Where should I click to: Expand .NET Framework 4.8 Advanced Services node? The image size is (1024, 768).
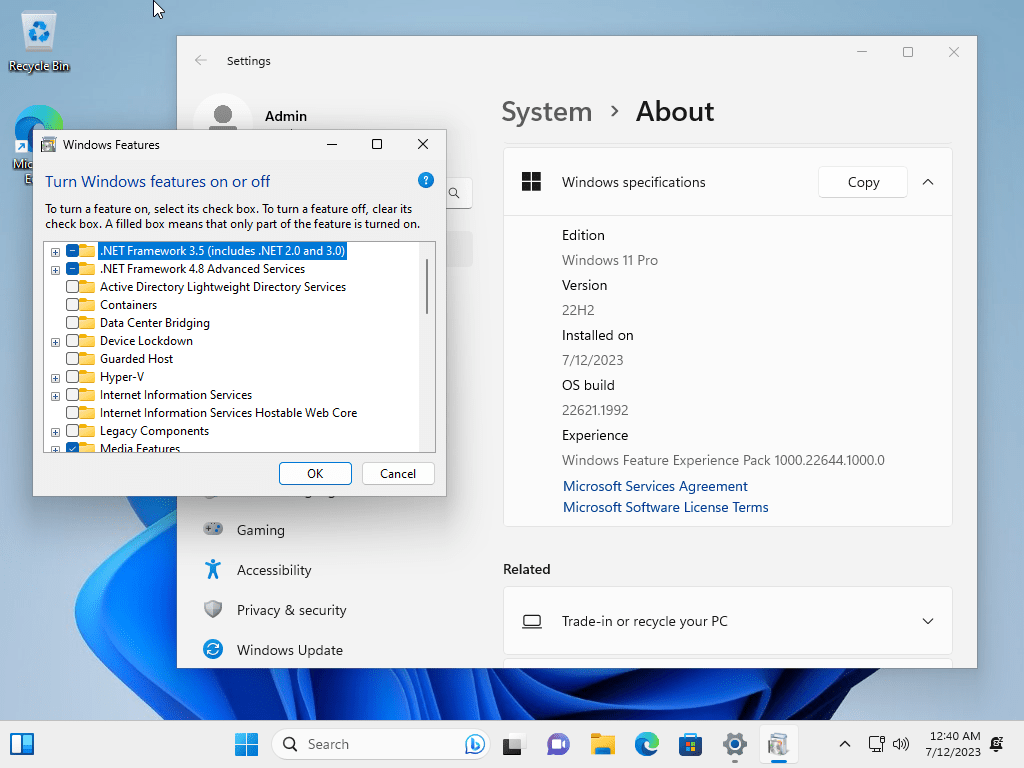coord(56,270)
